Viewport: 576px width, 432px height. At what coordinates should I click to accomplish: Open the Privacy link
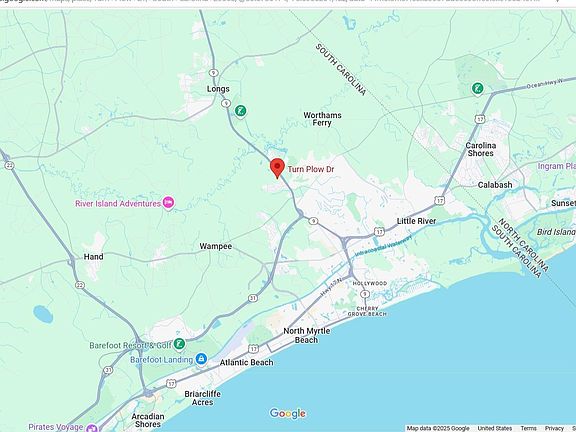click(554, 428)
